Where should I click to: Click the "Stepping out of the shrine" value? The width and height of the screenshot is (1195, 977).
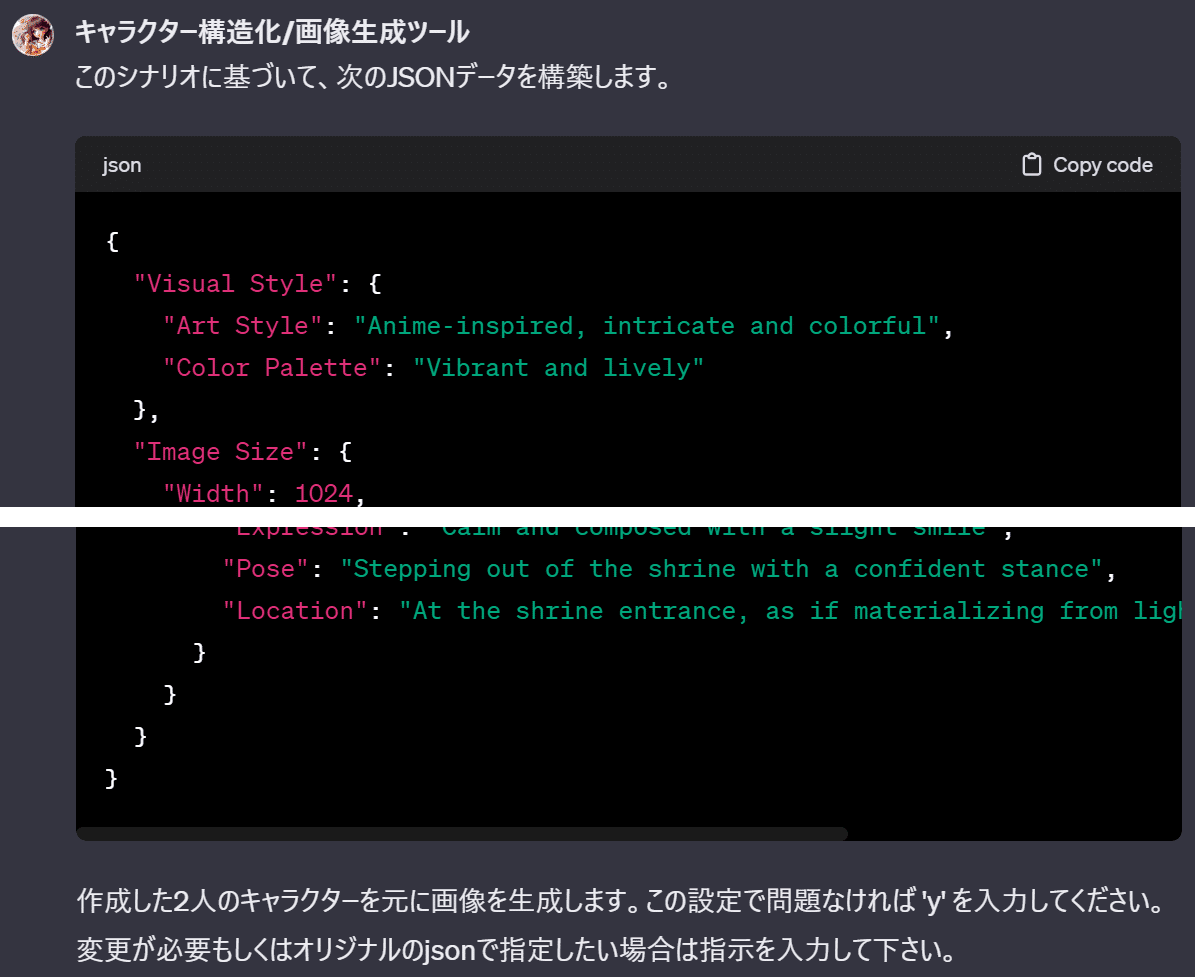click(722, 569)
